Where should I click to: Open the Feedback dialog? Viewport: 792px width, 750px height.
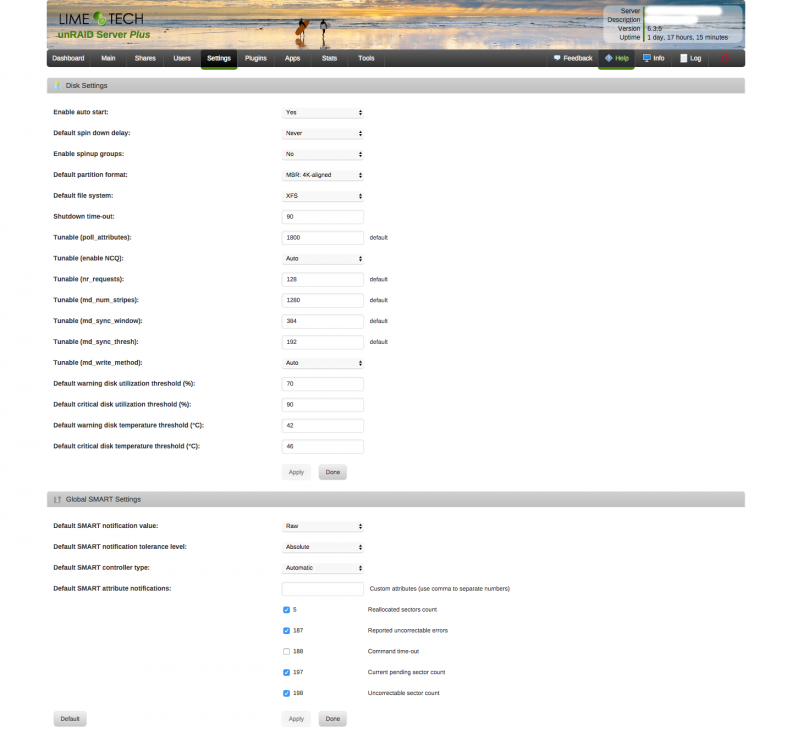(x=573, y=58)
